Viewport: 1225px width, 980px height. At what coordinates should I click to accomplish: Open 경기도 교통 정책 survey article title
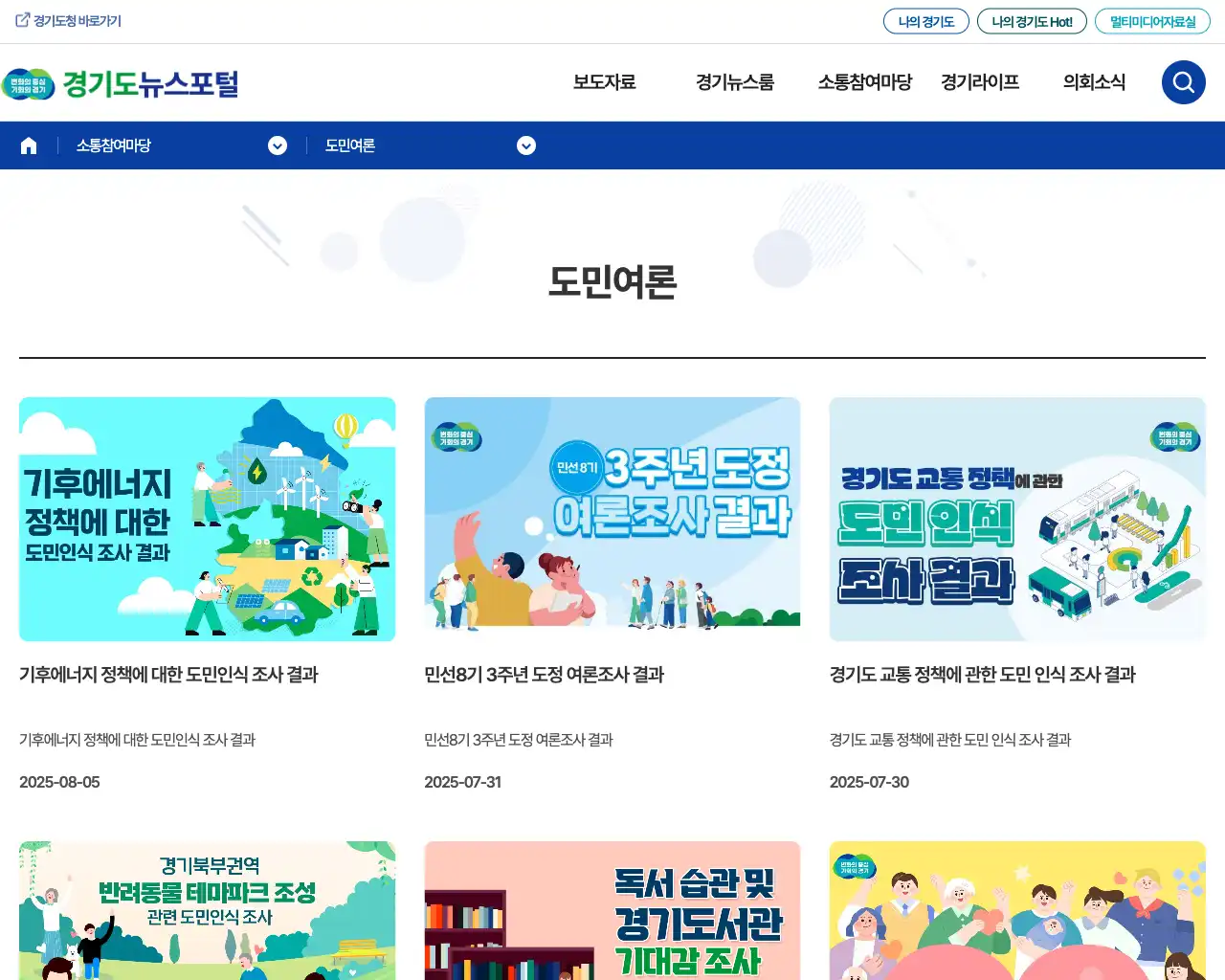(x=982, y=675)
